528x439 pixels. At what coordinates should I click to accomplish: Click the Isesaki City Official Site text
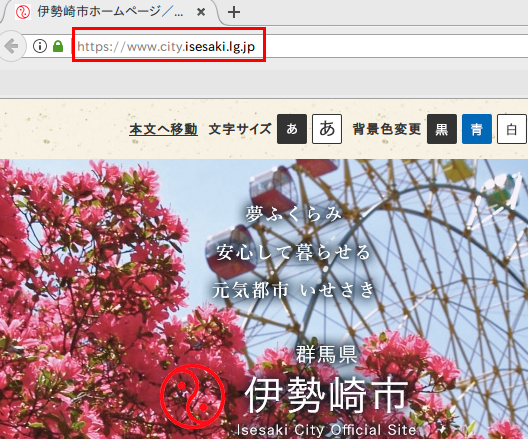click(x=327, y=430)
